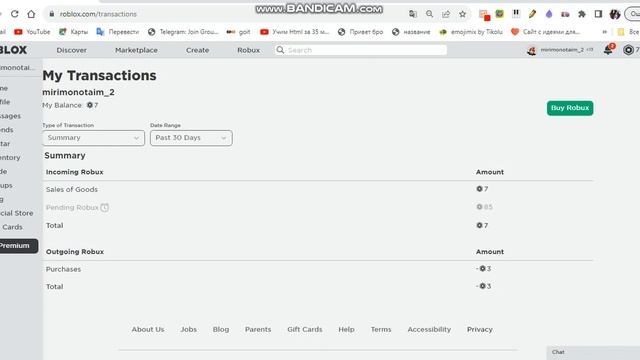Click the Buy Robux button
The height and width of the screenshot is (360, 640).
click(570, 108)
